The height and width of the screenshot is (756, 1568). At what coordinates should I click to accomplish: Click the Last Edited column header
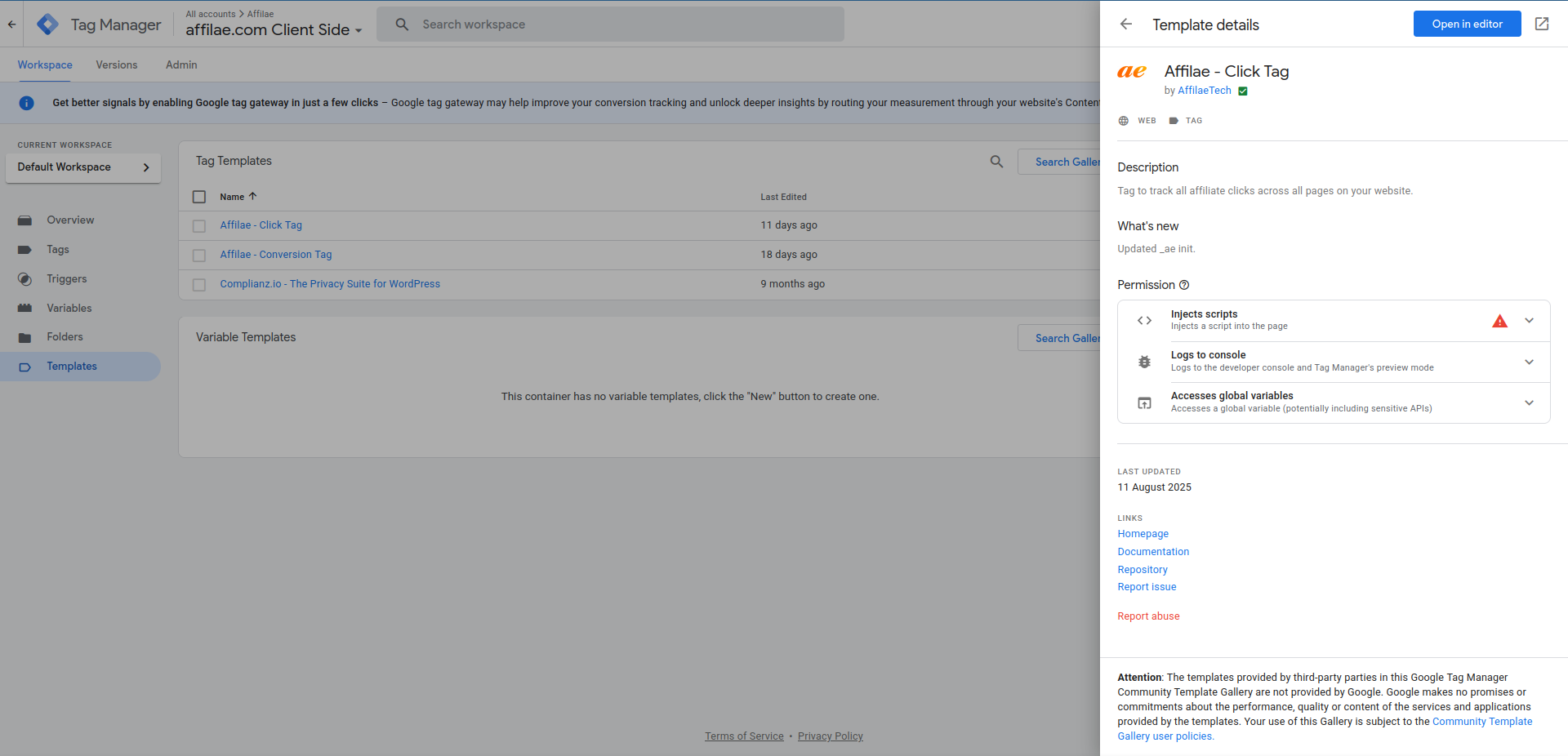click(783, 197)
